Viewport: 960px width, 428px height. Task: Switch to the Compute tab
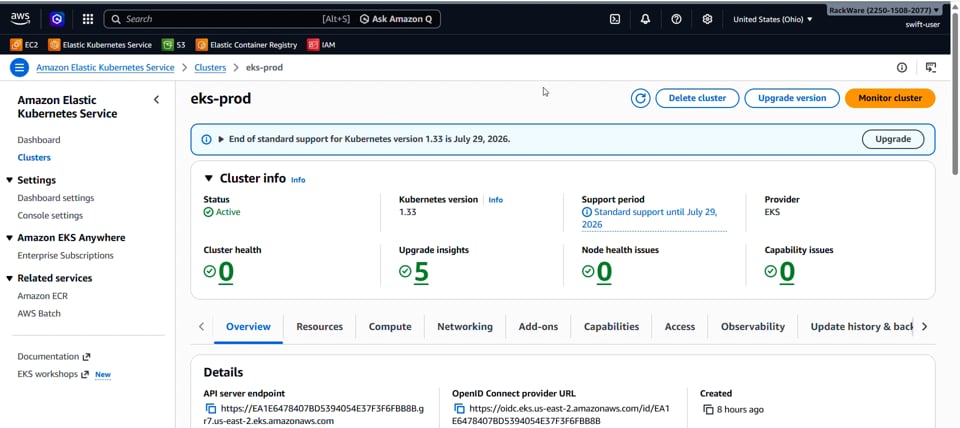click(390, 326)
